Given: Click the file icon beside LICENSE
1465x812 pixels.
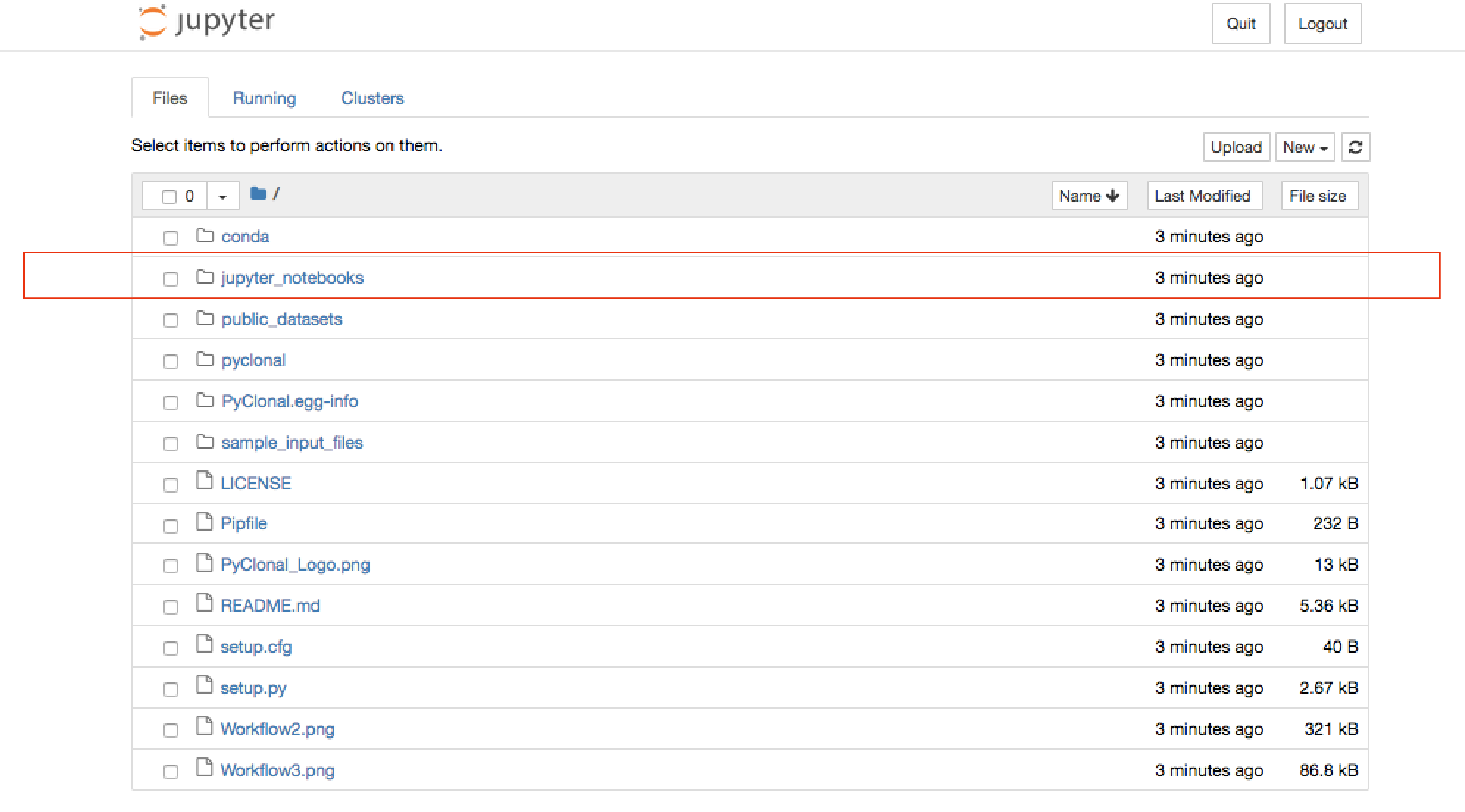Looking at the screenshot, I should 204,482.
